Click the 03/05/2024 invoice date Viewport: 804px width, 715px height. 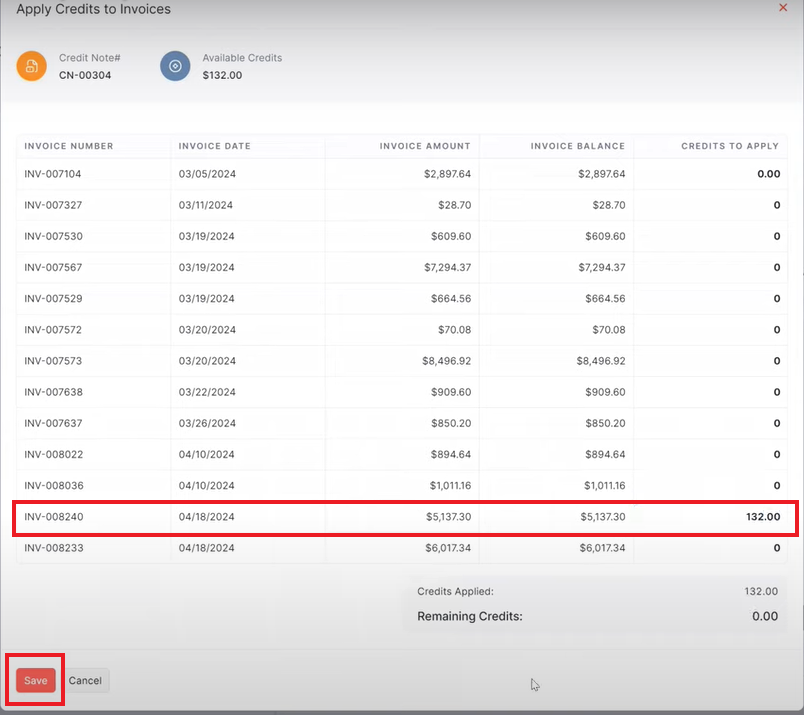tap(207, 174)
